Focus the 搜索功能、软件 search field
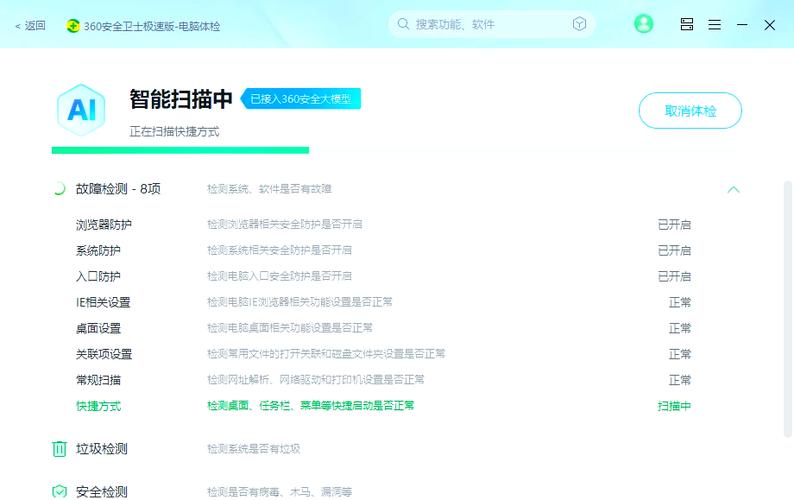This screenshot has width=794, height=500. [491, 24]
